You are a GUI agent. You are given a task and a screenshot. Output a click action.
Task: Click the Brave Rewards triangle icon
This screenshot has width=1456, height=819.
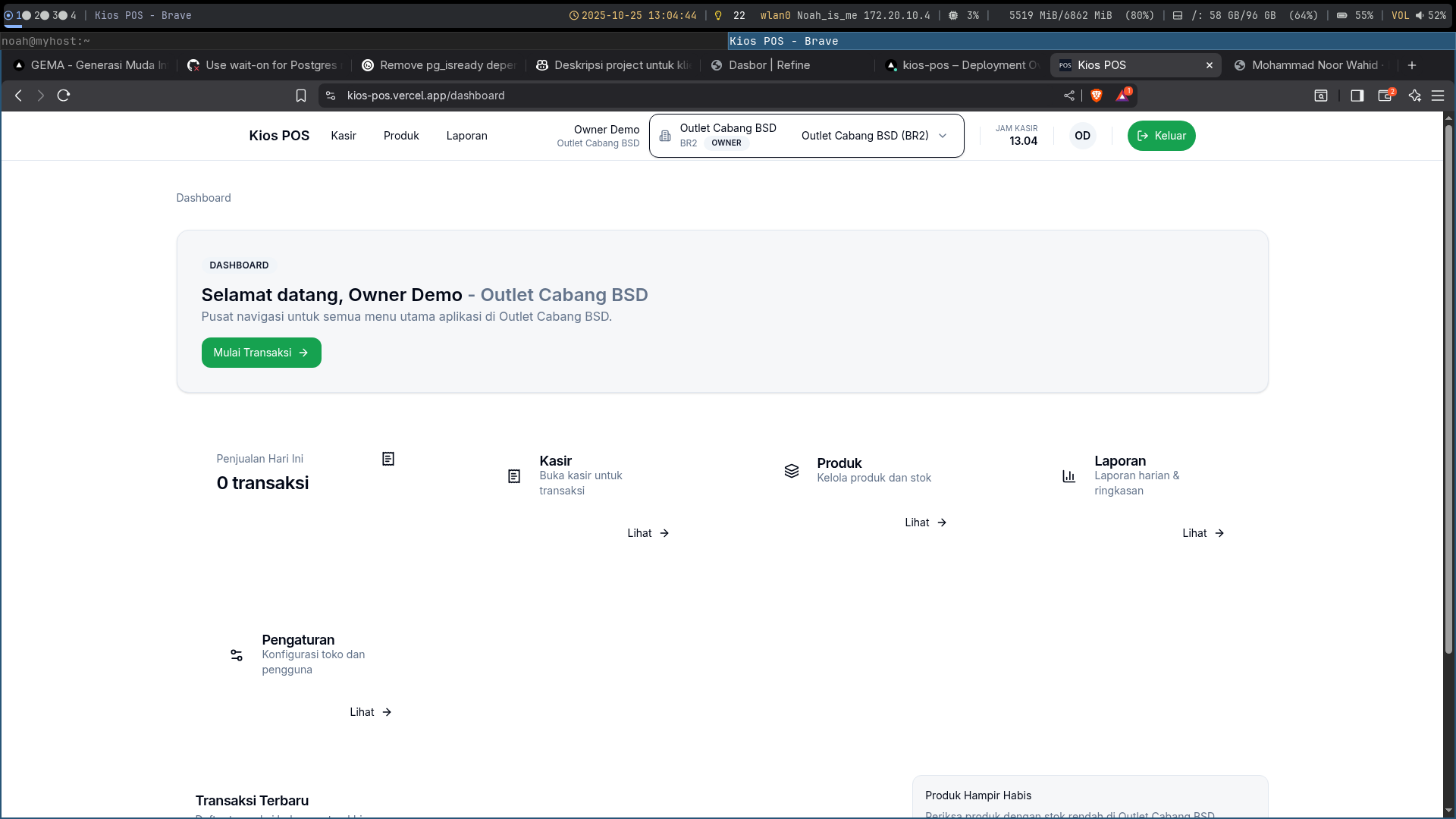(1122, 96)
